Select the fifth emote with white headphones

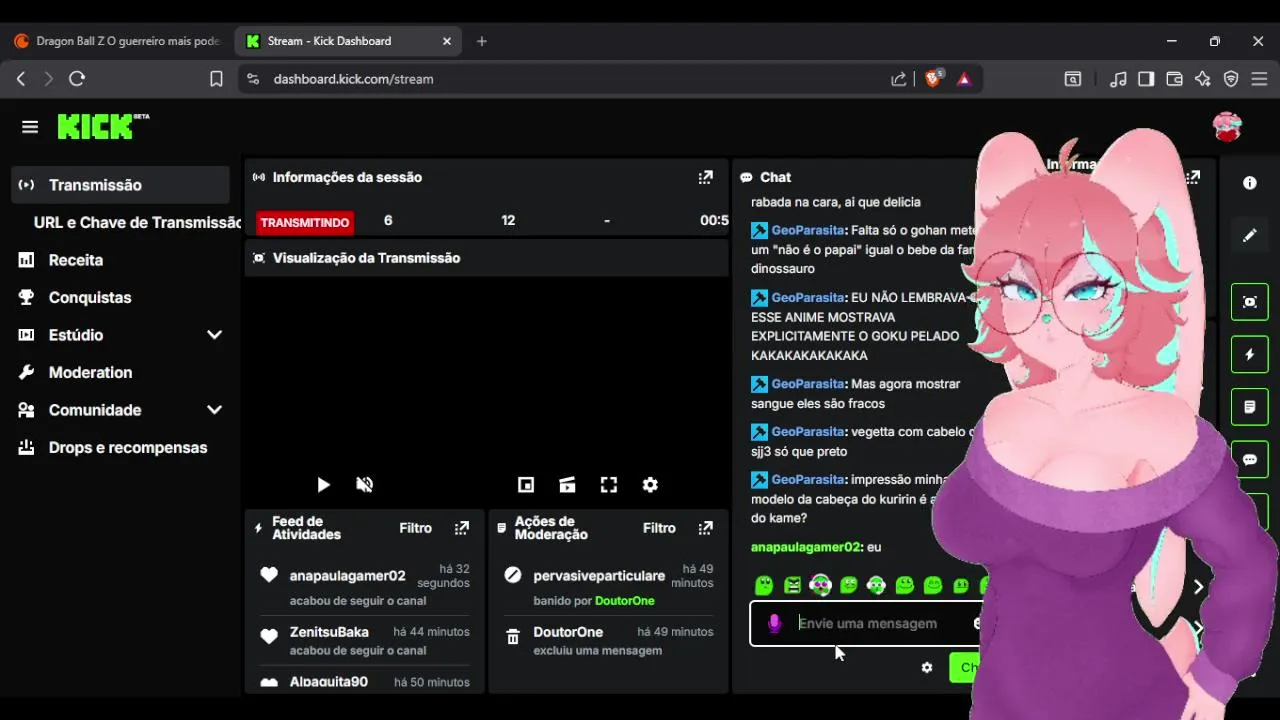pos(876,586)
